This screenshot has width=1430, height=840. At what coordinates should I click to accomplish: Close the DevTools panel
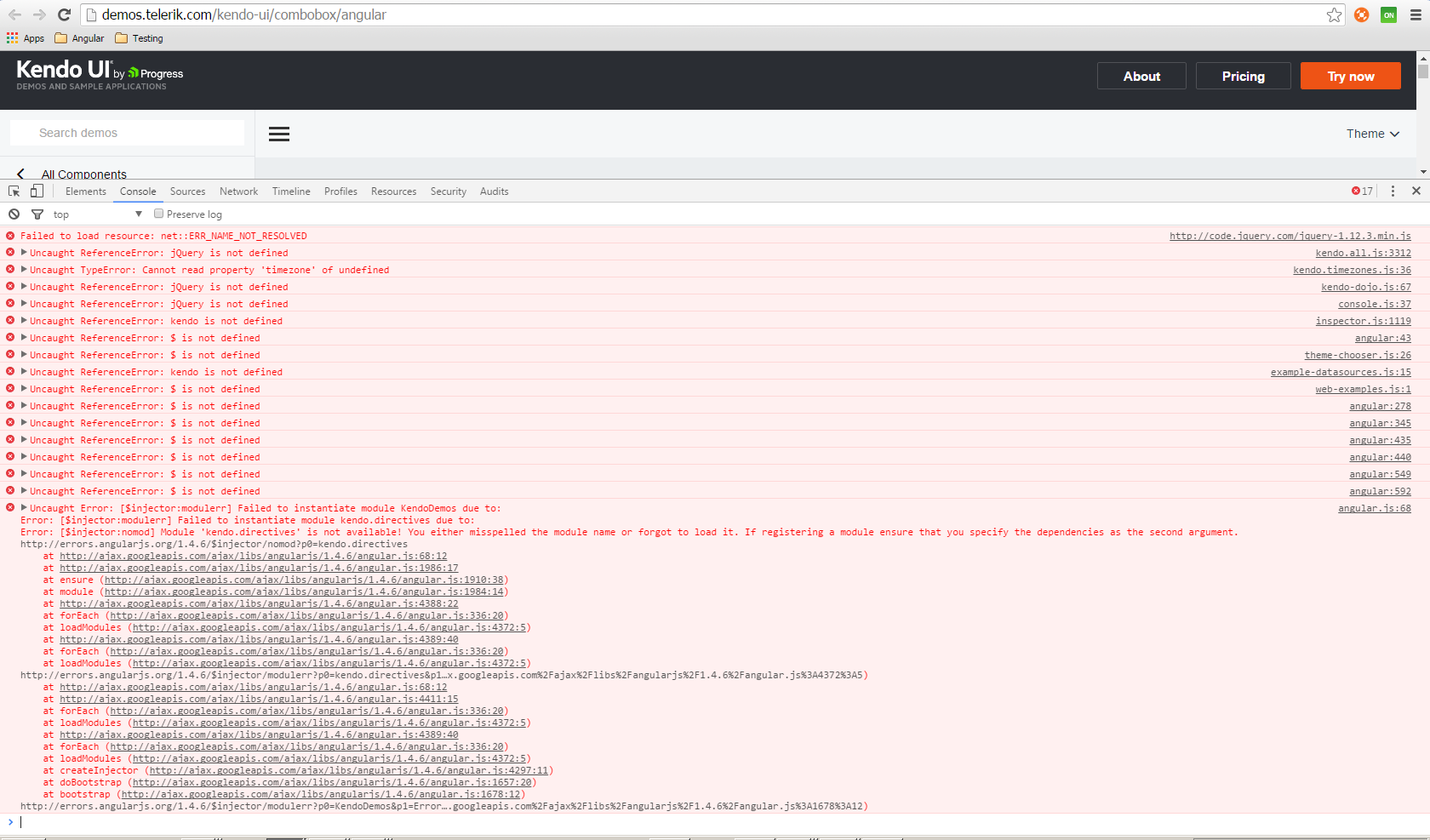(1416, 191)
